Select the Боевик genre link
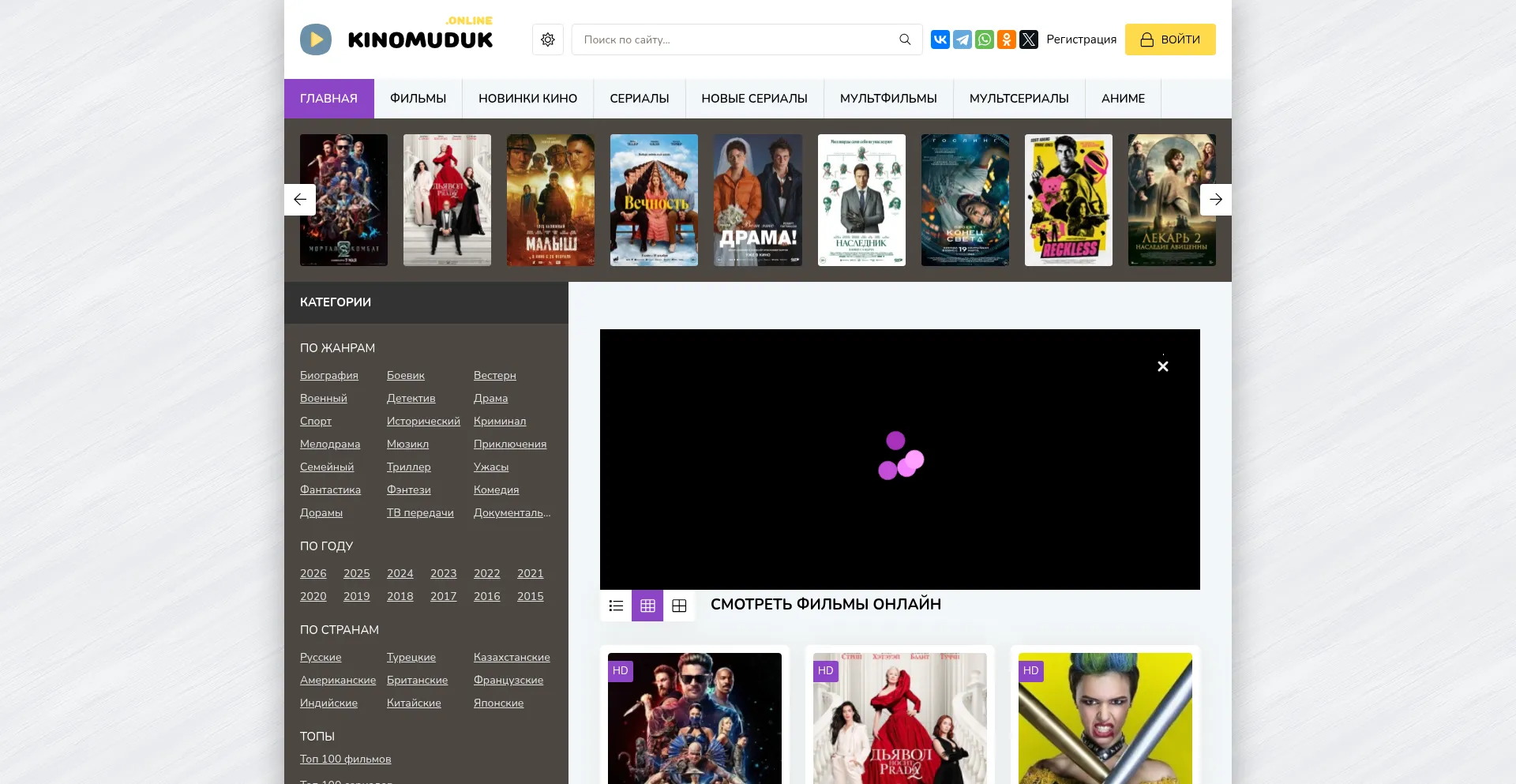This screenshot has height=784, width=1516. pyautogui.click(x=406, y=375)
